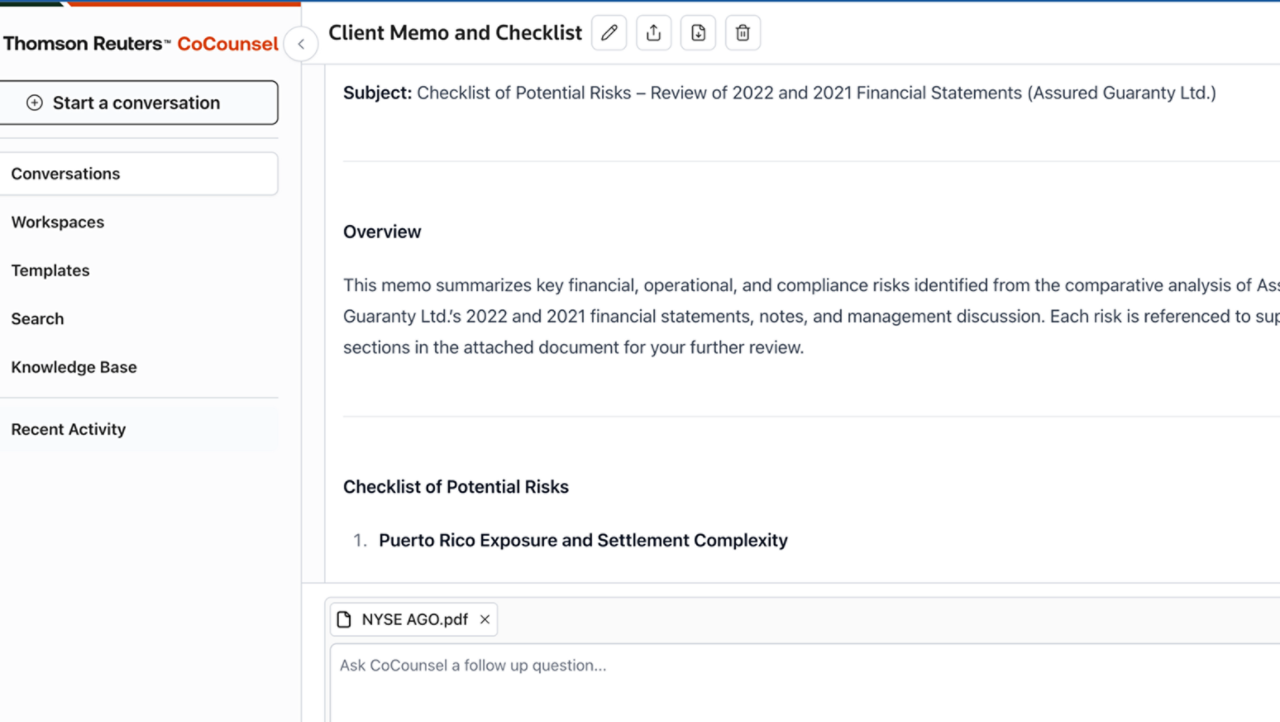The height and width of the screenshot is (722, 1280).
Task: Click the Overview heading in memo
Action: [382, 232]
